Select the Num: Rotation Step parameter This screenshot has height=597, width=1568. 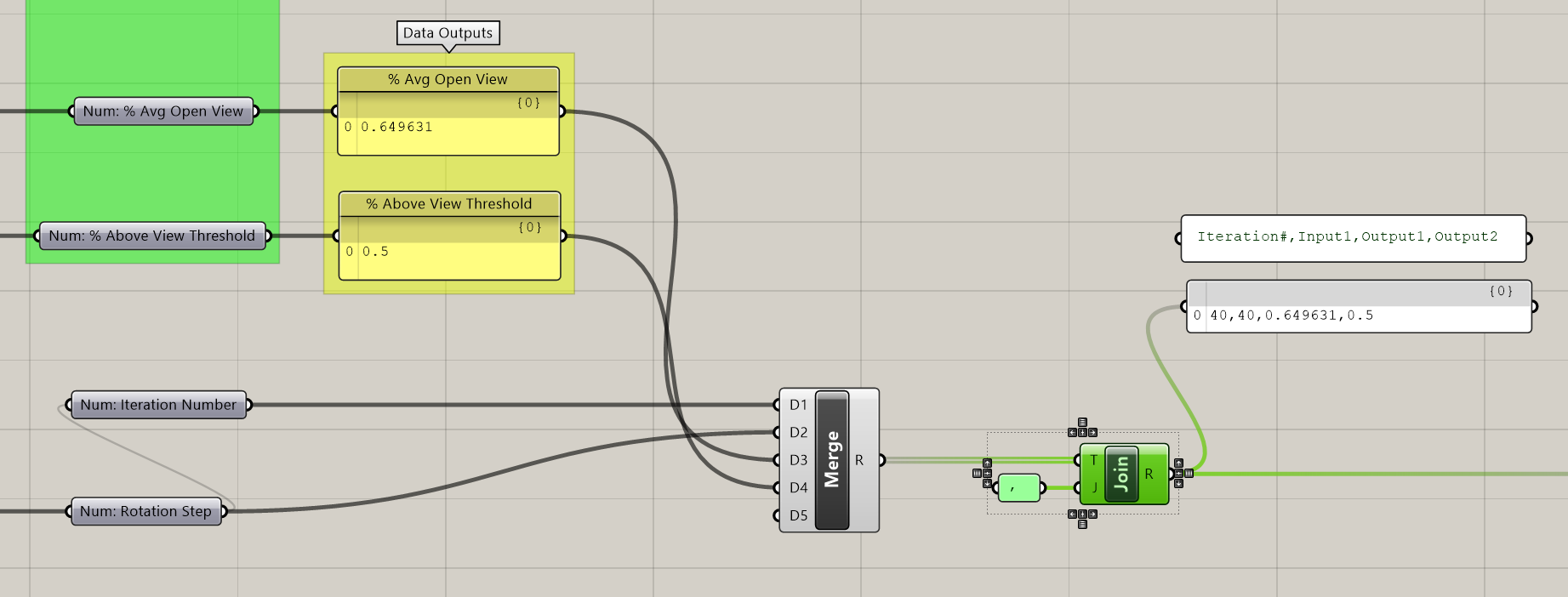[x=145, y=511]
